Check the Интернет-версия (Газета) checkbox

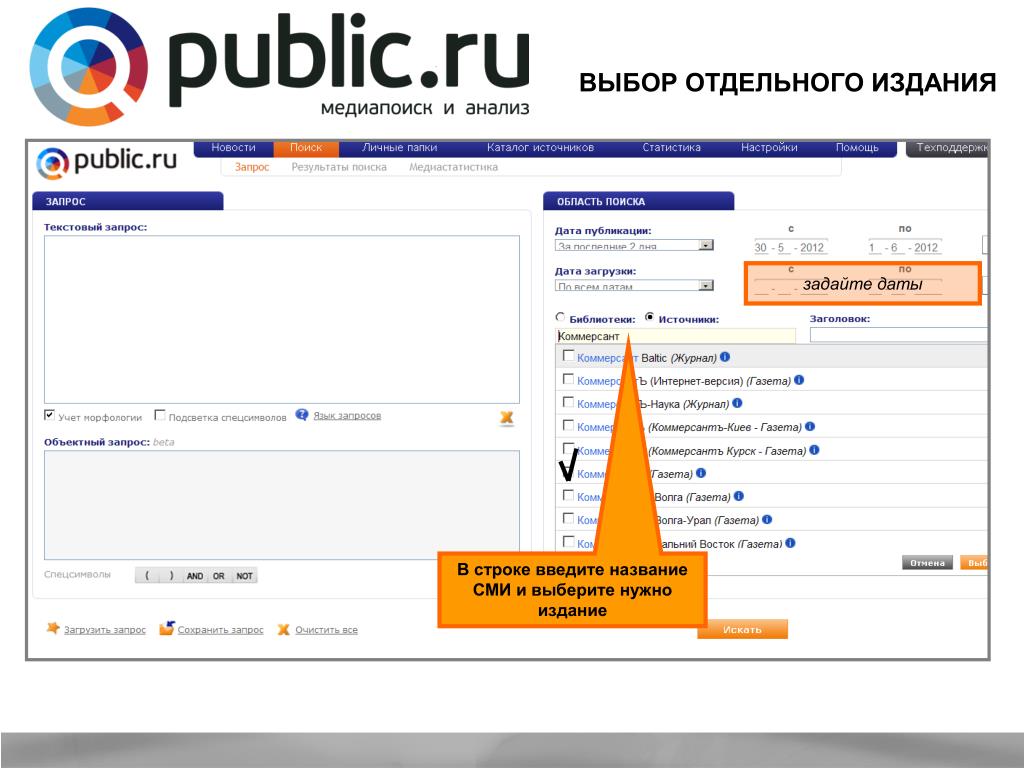pyautogui.click(x=568, y=379)
